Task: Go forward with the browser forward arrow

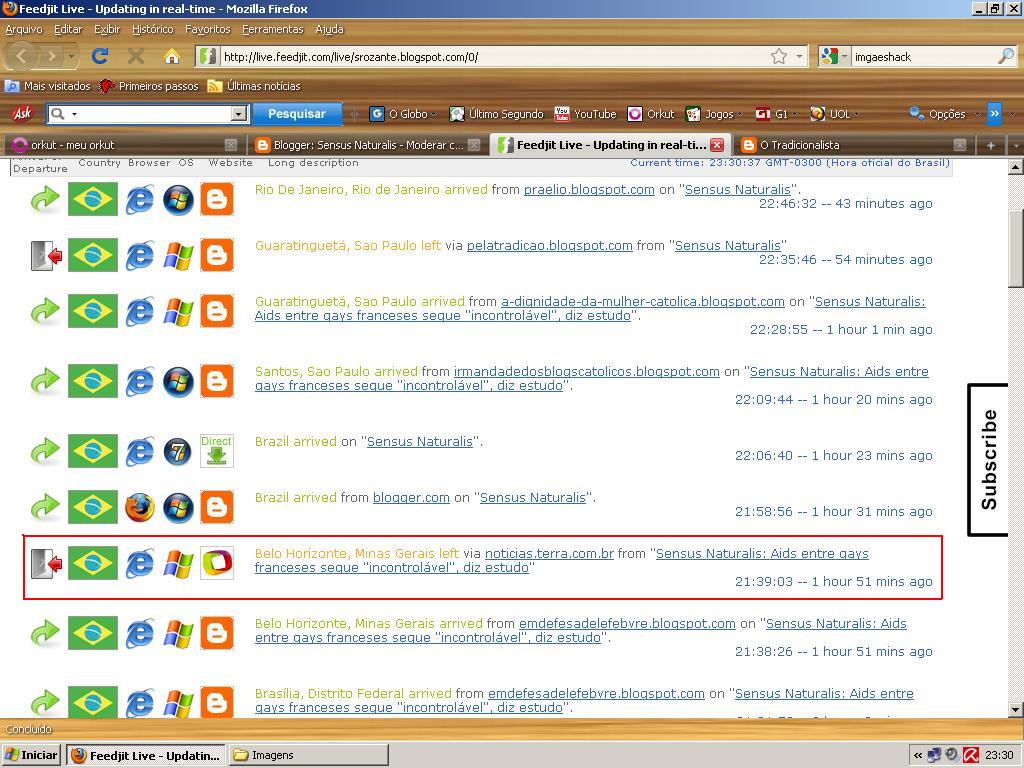Action: pyautogui.click(x=52, y=56)
